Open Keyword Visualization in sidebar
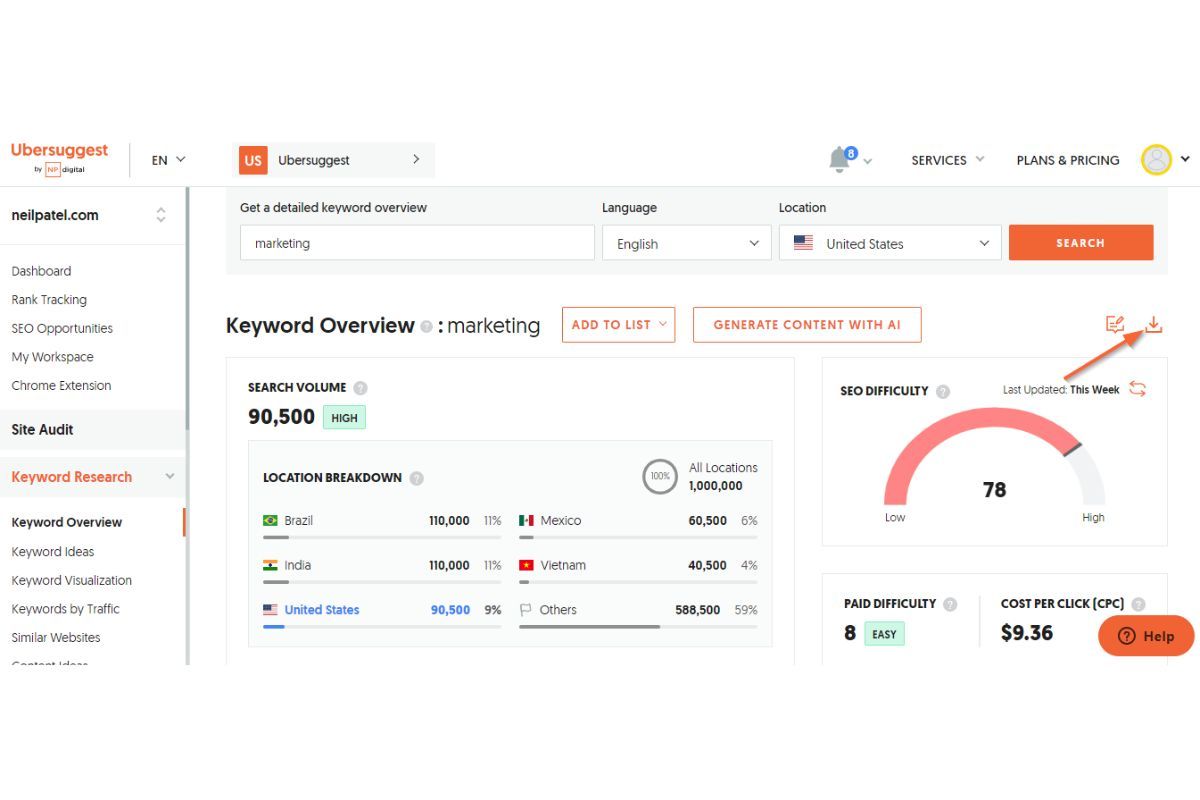 [72, 581]
